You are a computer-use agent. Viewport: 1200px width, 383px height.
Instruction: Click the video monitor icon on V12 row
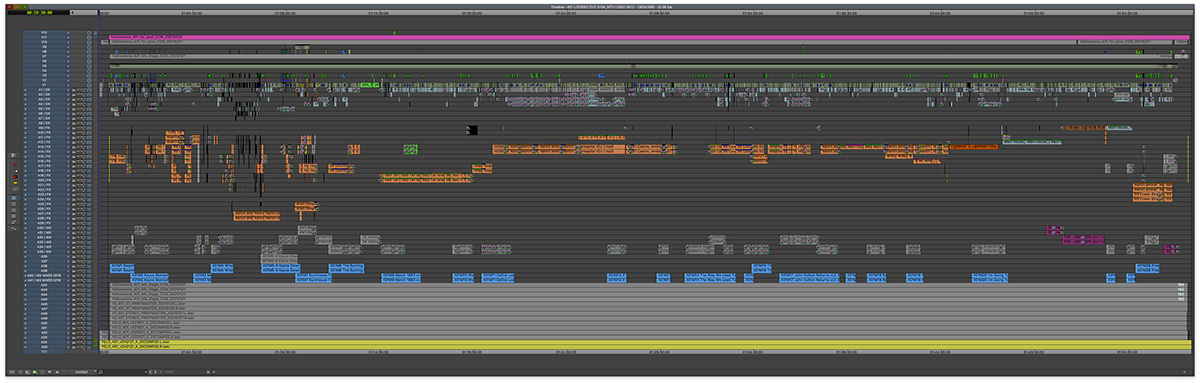pyautogui.click(x=95, y=33)
